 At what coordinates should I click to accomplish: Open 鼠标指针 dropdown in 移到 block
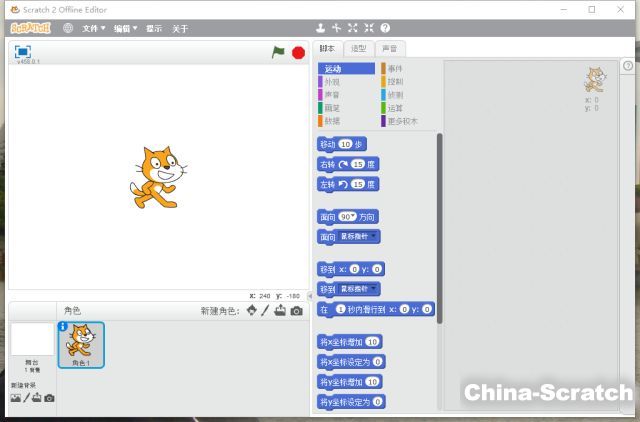[x=375, y=289]
